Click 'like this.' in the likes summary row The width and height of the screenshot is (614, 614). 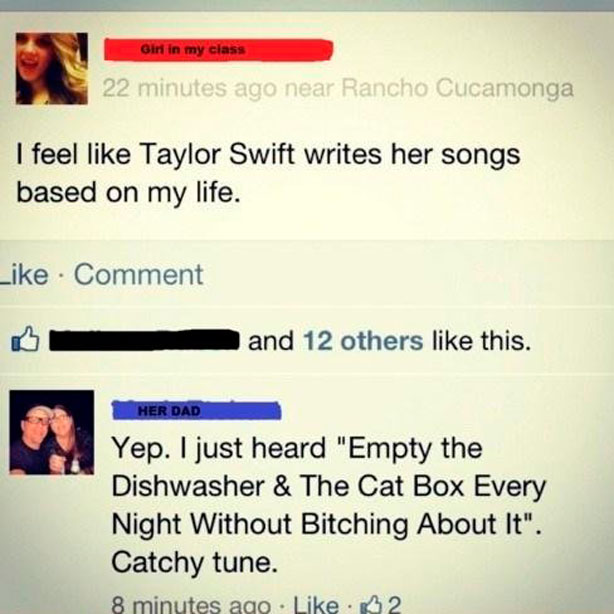coord(481,341)
